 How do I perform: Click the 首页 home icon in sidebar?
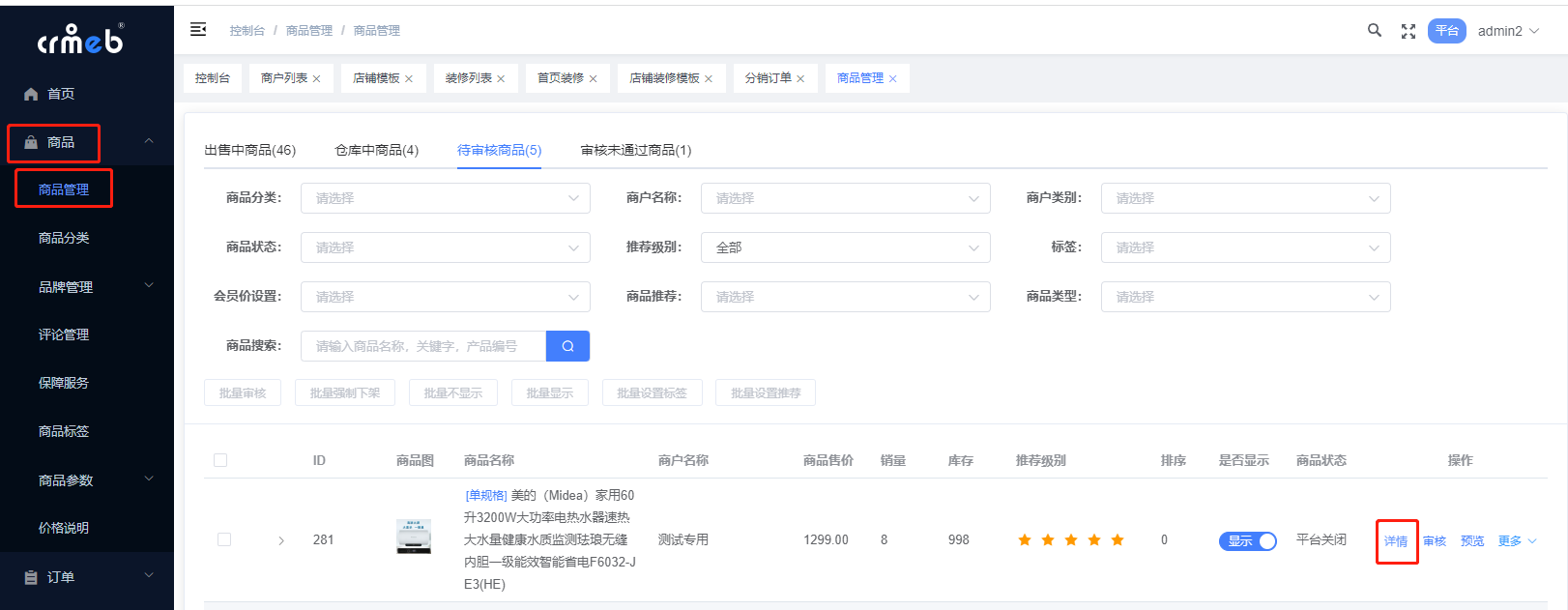pyautogui.click(x=31, y=94)
